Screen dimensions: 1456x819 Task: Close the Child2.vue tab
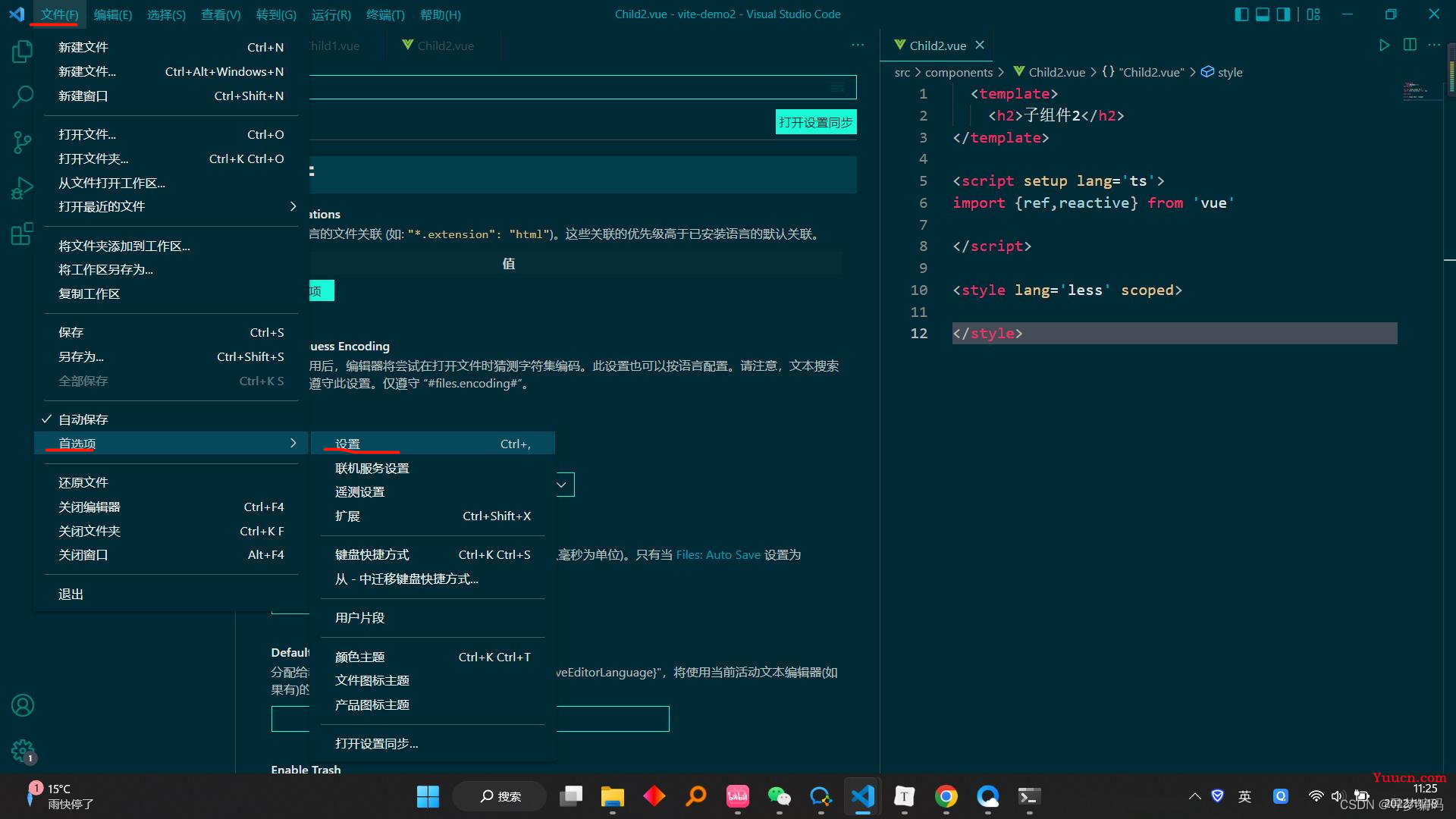coord(980,45)
